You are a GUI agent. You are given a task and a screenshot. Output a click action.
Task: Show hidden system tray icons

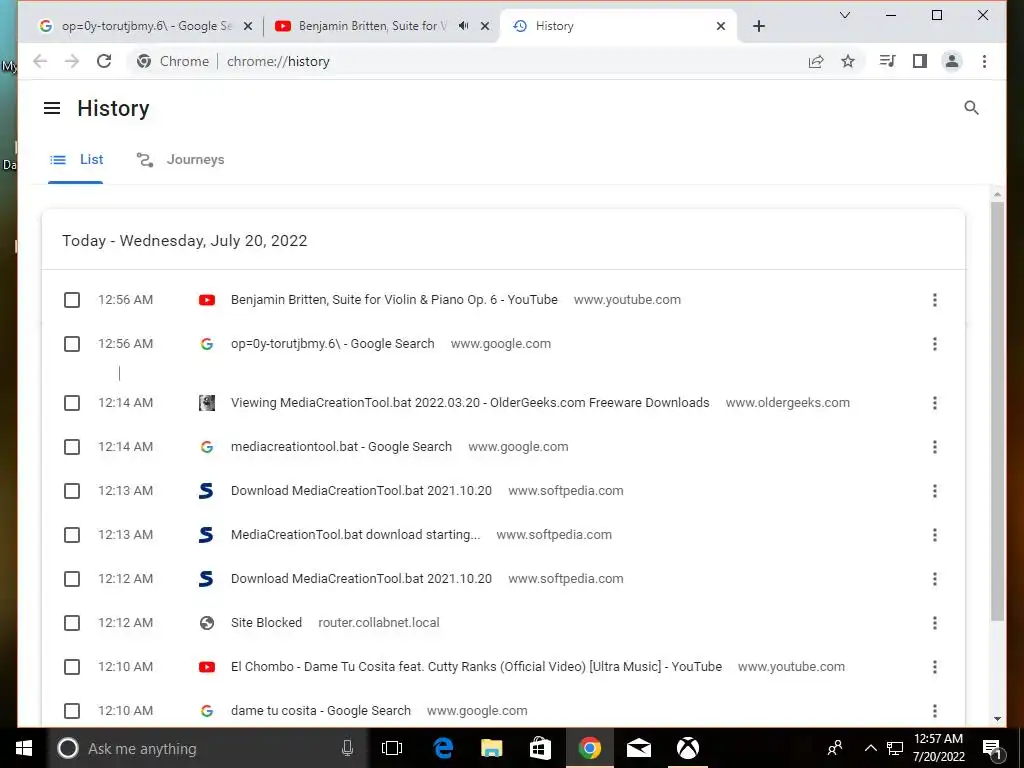pyautogui.click(x=871, y=748)
